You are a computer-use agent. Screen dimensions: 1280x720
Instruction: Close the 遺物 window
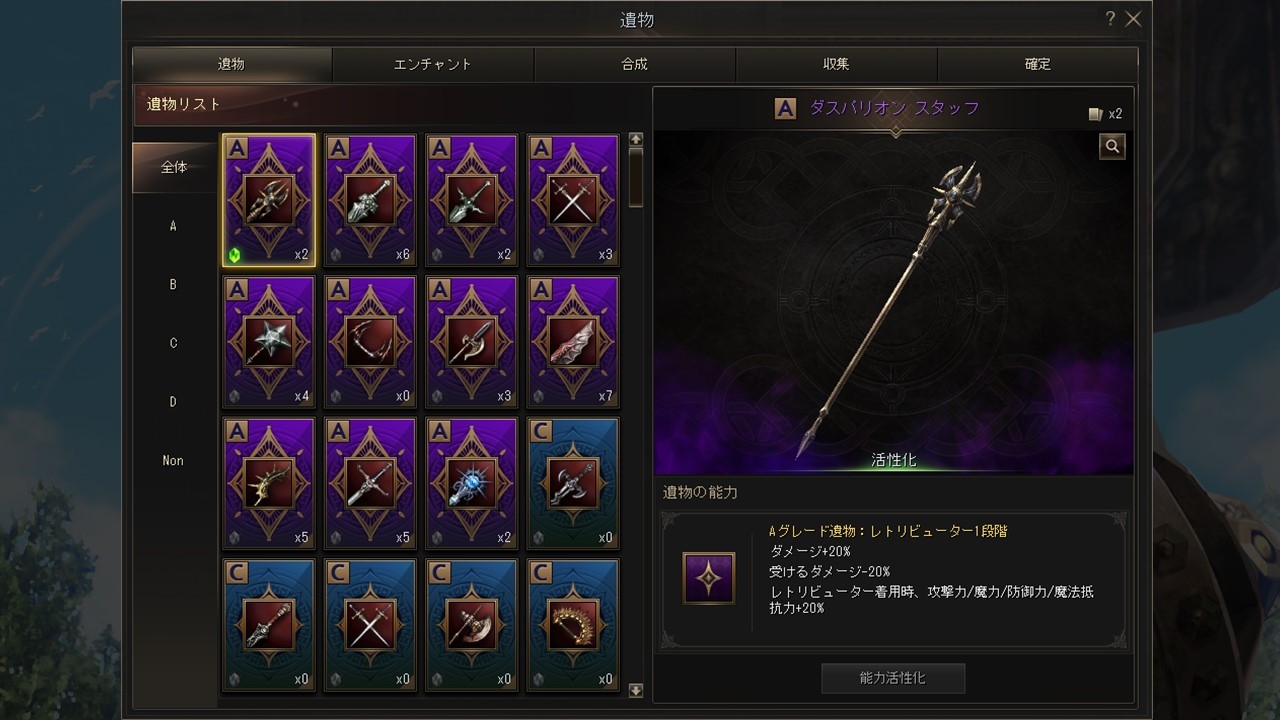(x=1133, y=19)
